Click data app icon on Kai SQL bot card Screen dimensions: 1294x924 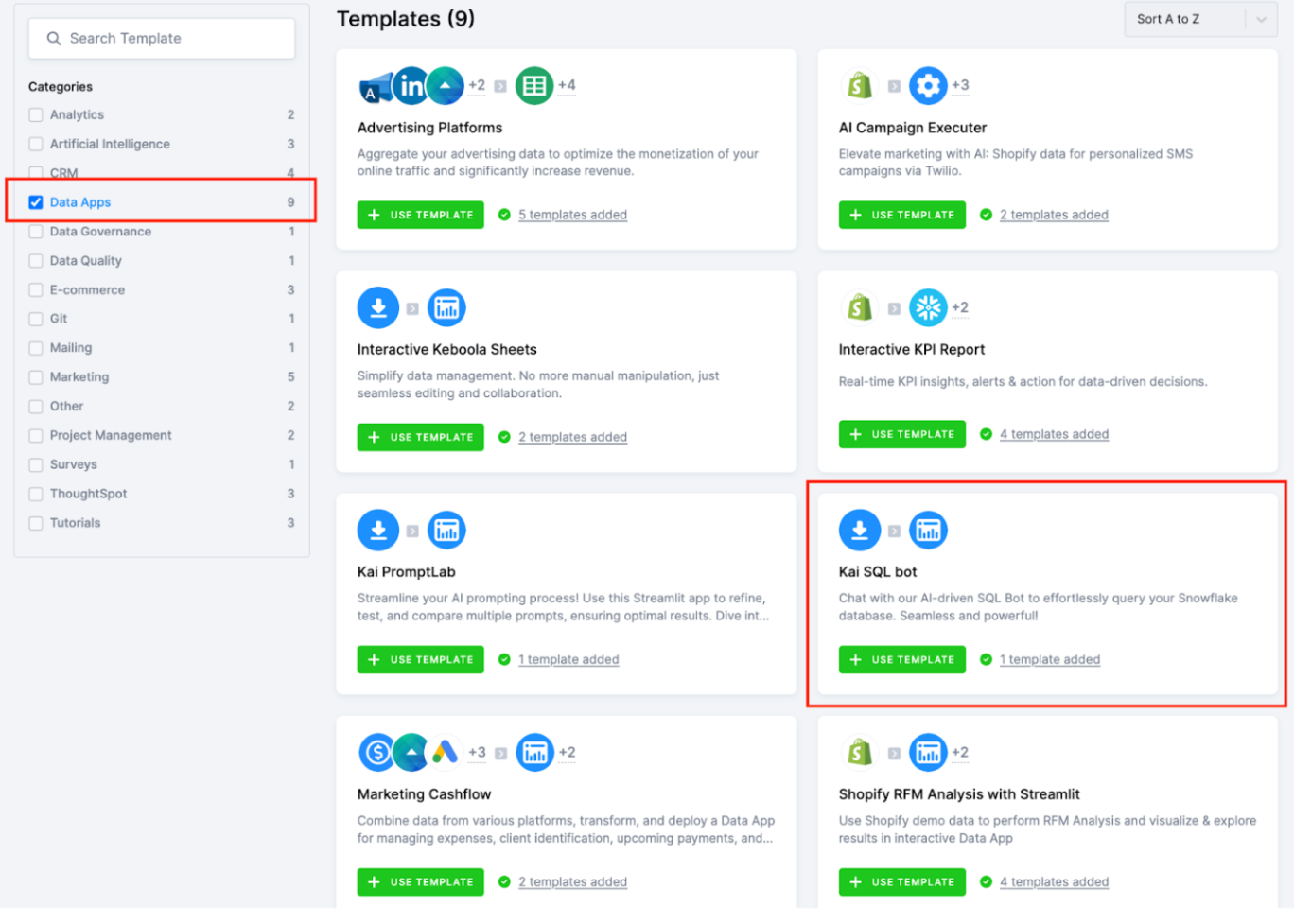coord(928,531)
